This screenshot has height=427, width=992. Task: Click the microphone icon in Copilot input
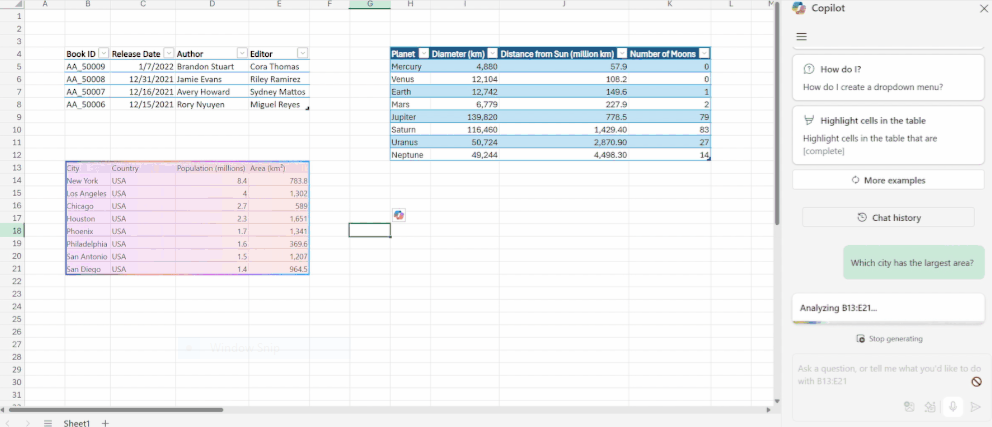953,406
